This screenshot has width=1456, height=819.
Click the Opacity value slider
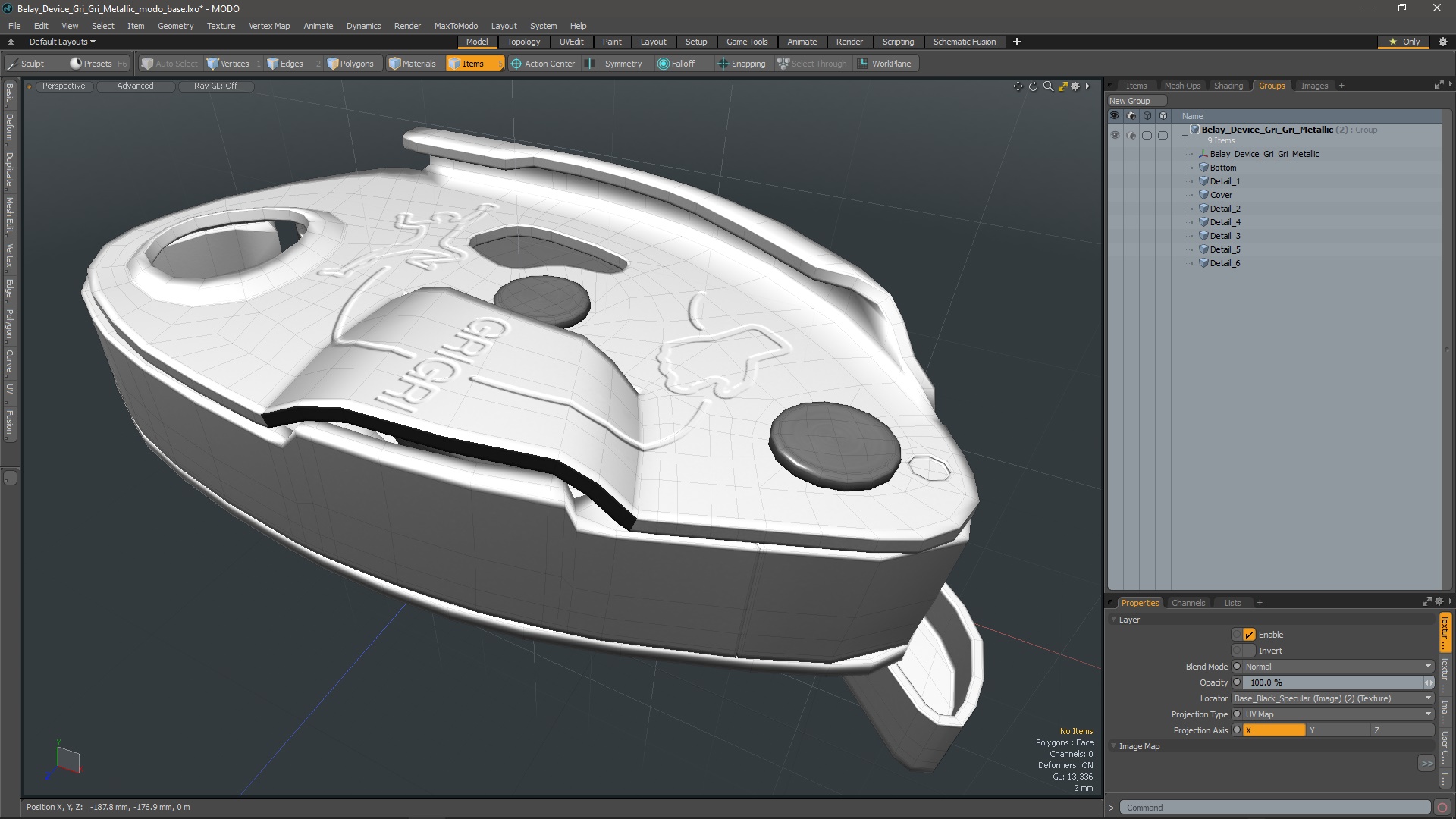(1332, 682)
